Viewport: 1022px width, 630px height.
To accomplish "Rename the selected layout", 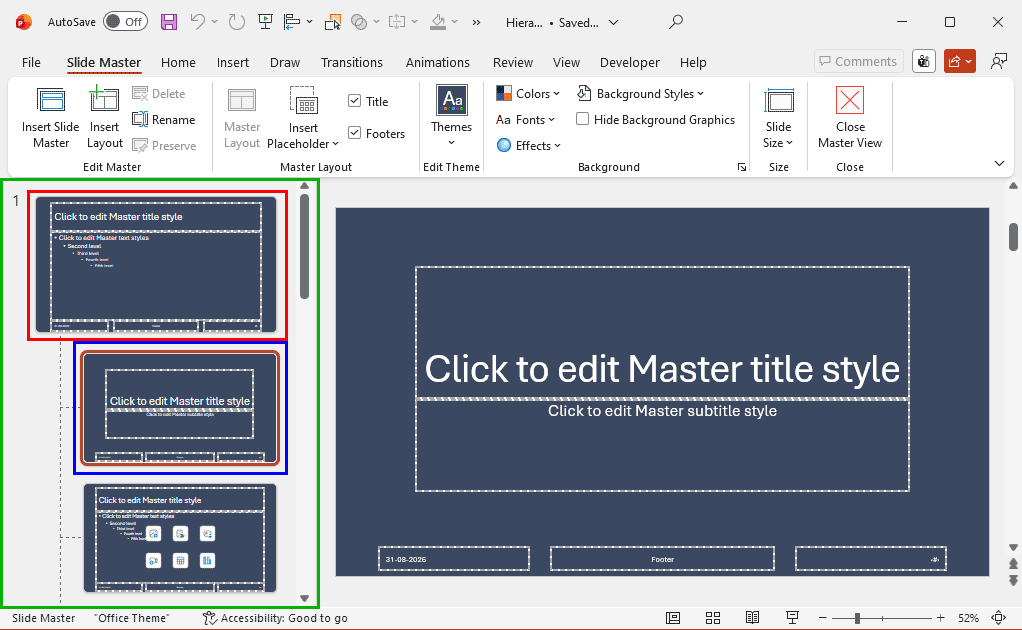I will 164,120.
